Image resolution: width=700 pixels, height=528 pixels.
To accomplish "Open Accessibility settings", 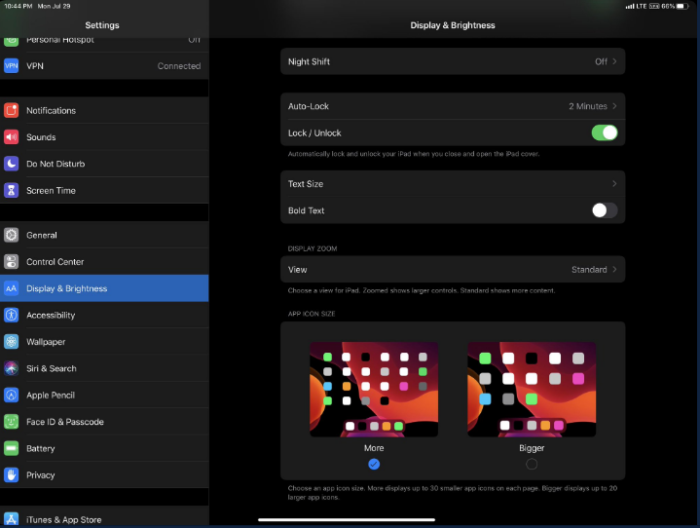I will [104, 315].
